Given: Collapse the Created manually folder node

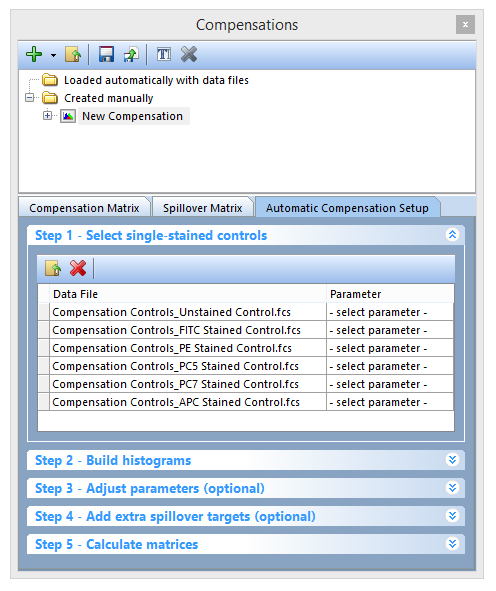Looking at the screenshot, I should [29, 98].
